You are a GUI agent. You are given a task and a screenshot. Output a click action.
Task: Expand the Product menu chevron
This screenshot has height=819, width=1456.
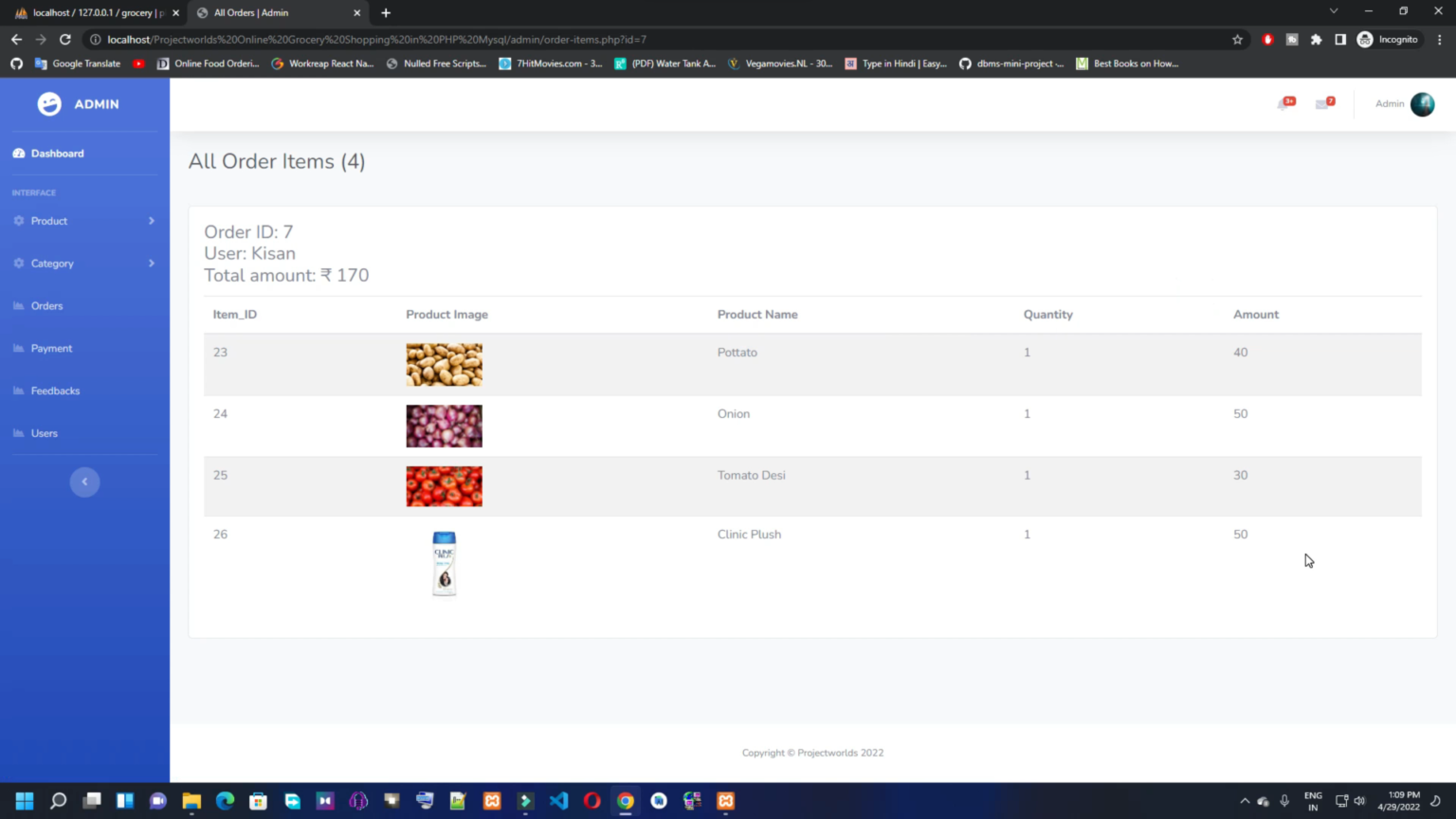150,221
